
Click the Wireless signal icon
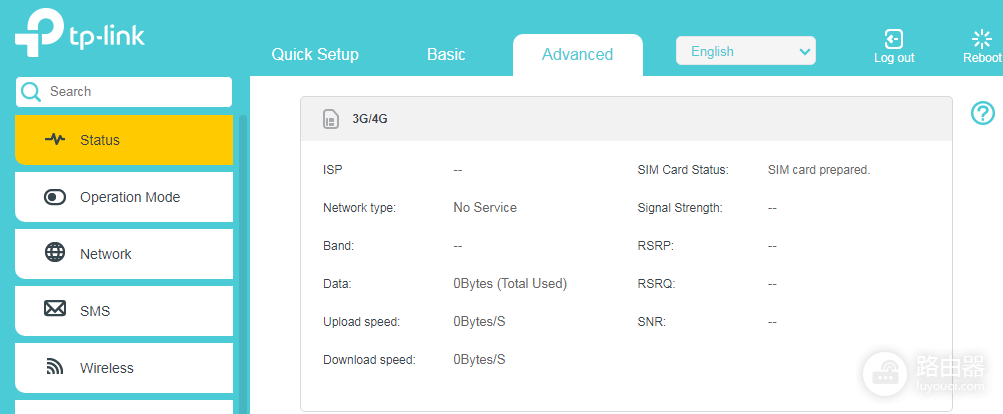(55, 367)
